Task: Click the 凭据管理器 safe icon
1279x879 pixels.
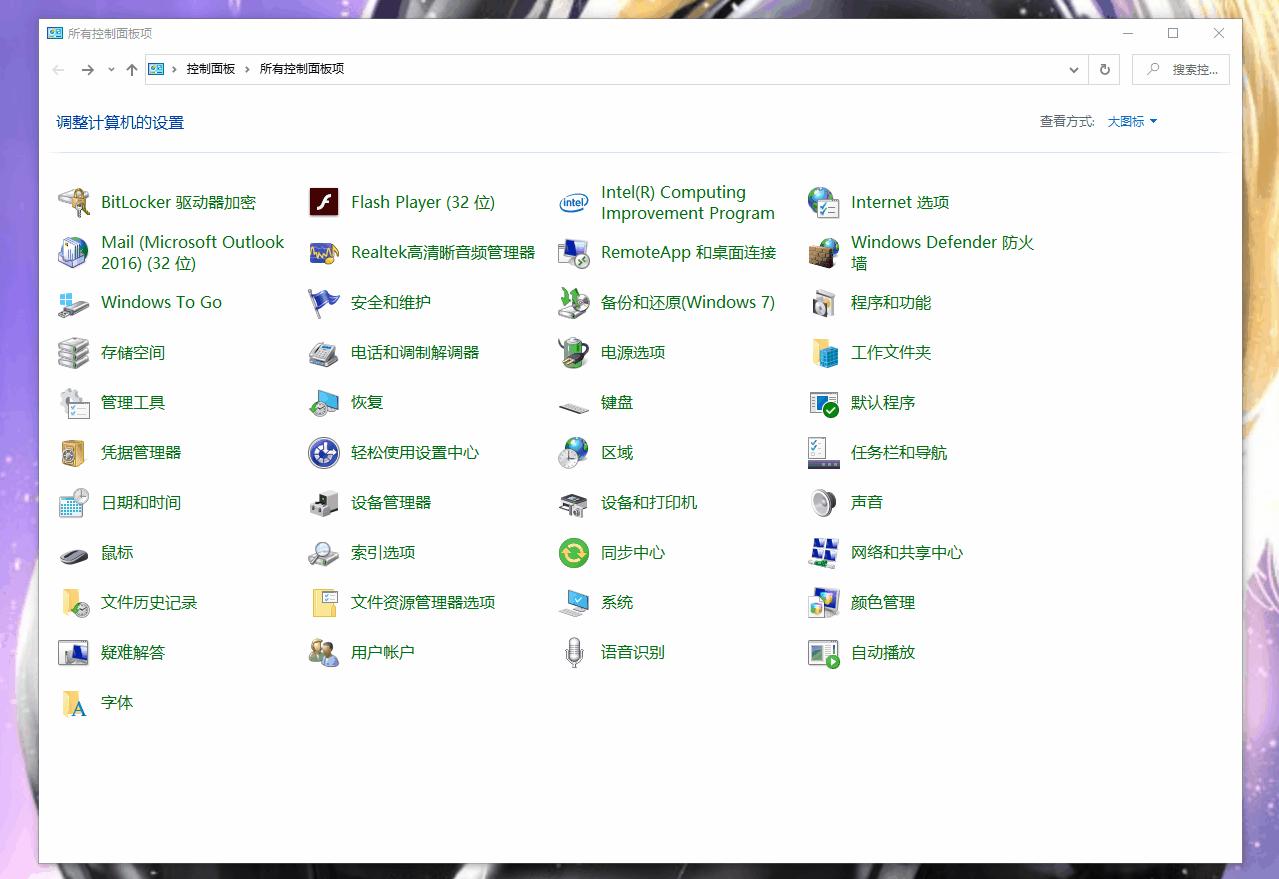Action: (x=74, y=453)
